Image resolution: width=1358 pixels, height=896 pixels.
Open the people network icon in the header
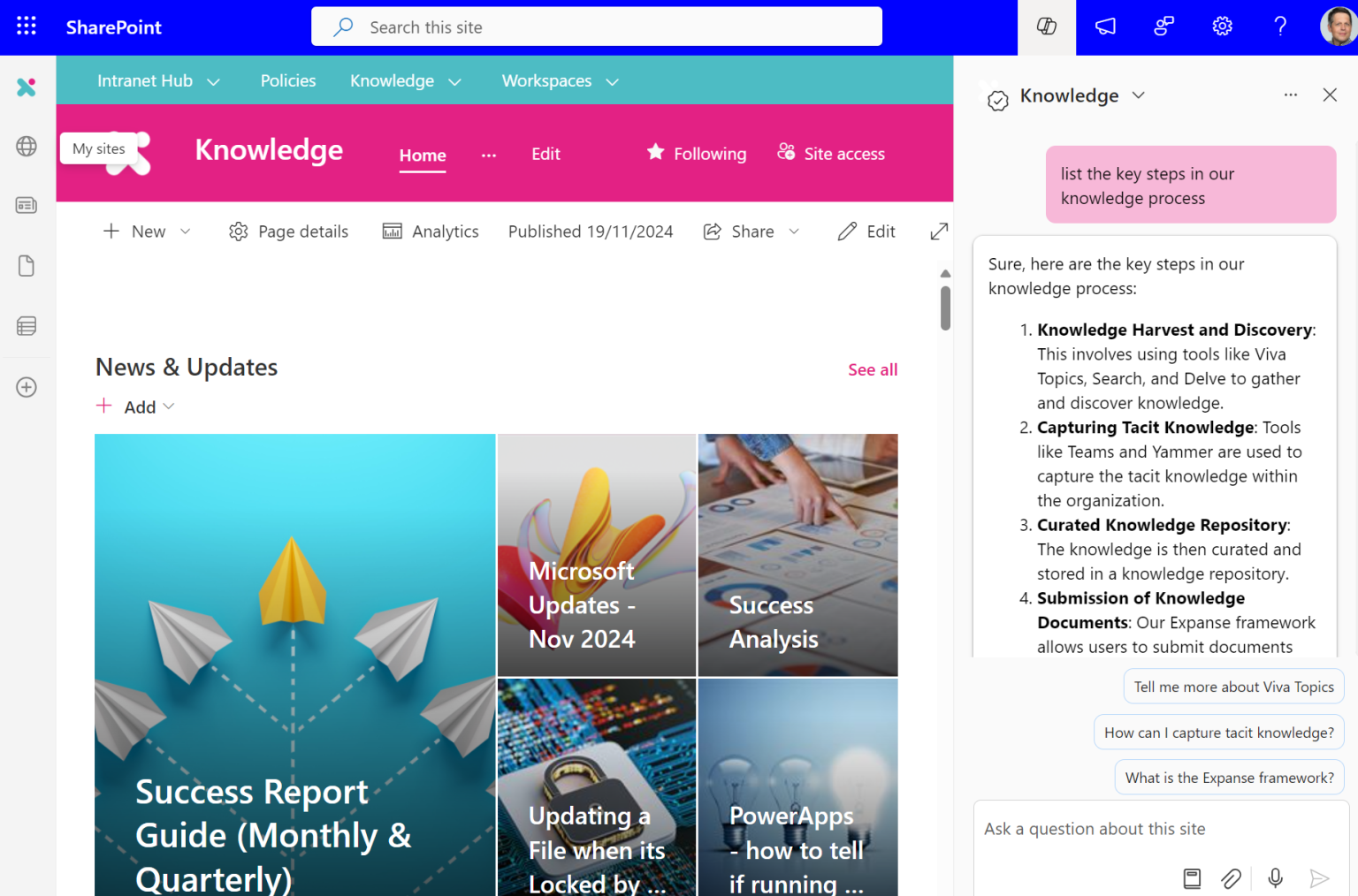pos(1163,27)
